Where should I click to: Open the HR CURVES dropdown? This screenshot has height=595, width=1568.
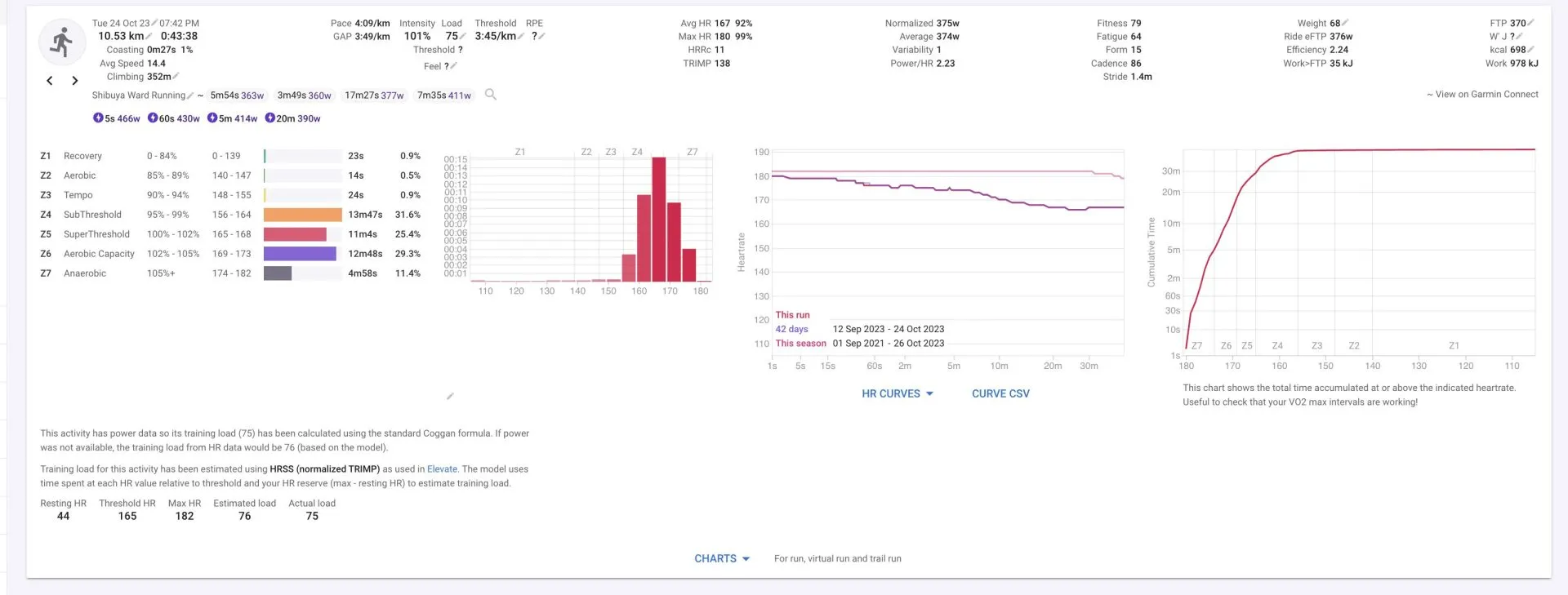[897, 393]
